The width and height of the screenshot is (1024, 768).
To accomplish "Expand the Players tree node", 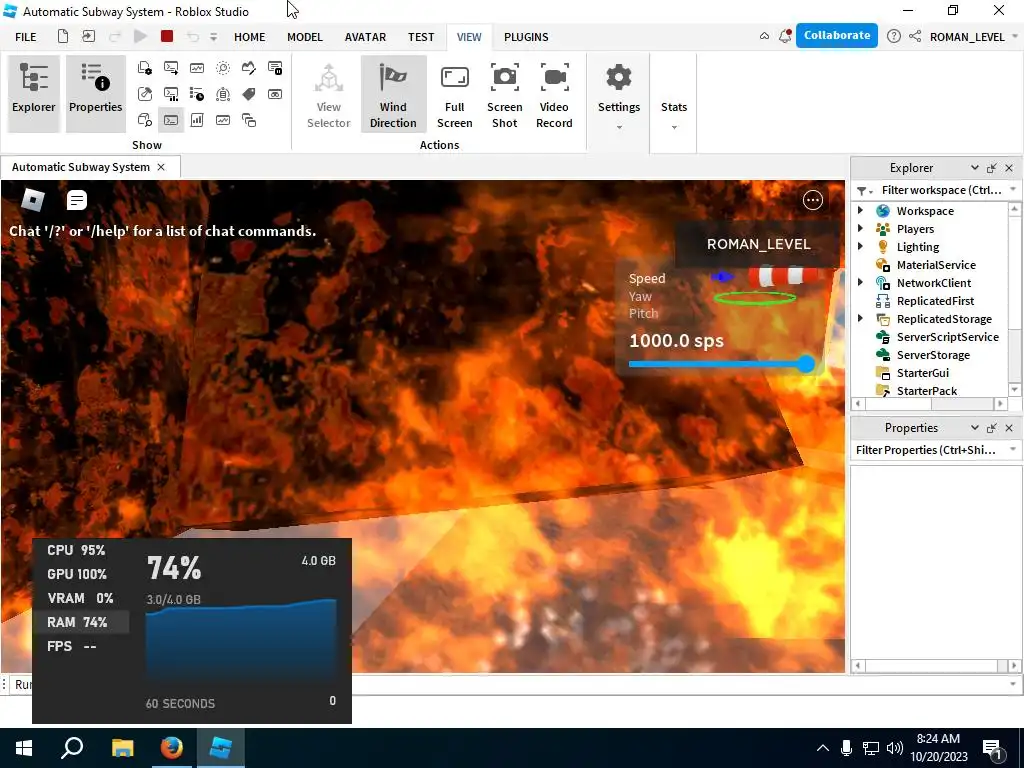I will tap(861, 229).
